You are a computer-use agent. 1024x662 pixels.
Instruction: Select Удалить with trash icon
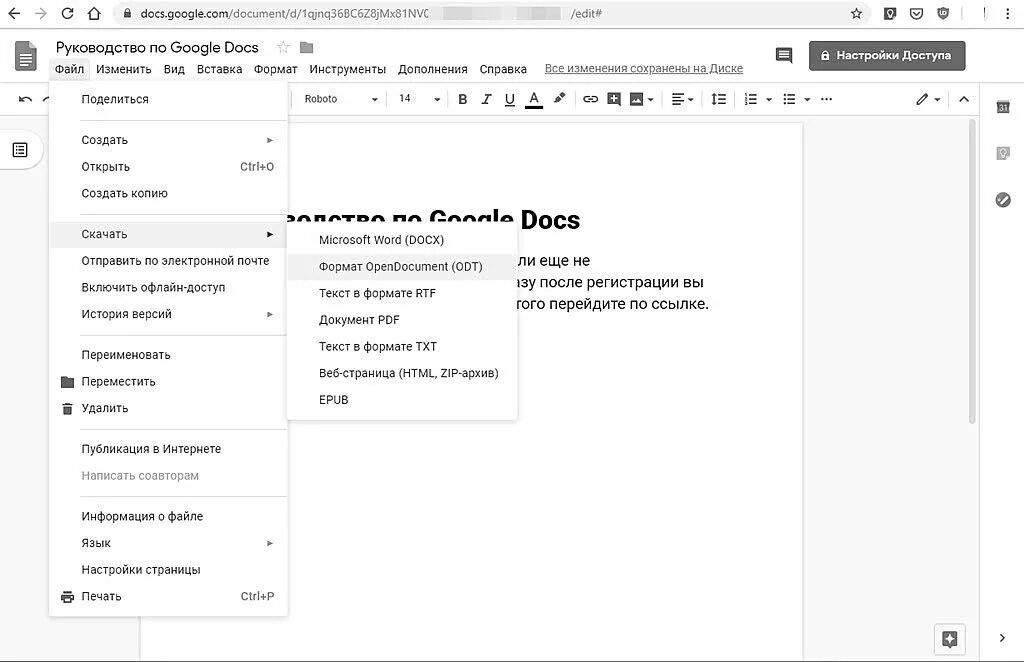168,409
